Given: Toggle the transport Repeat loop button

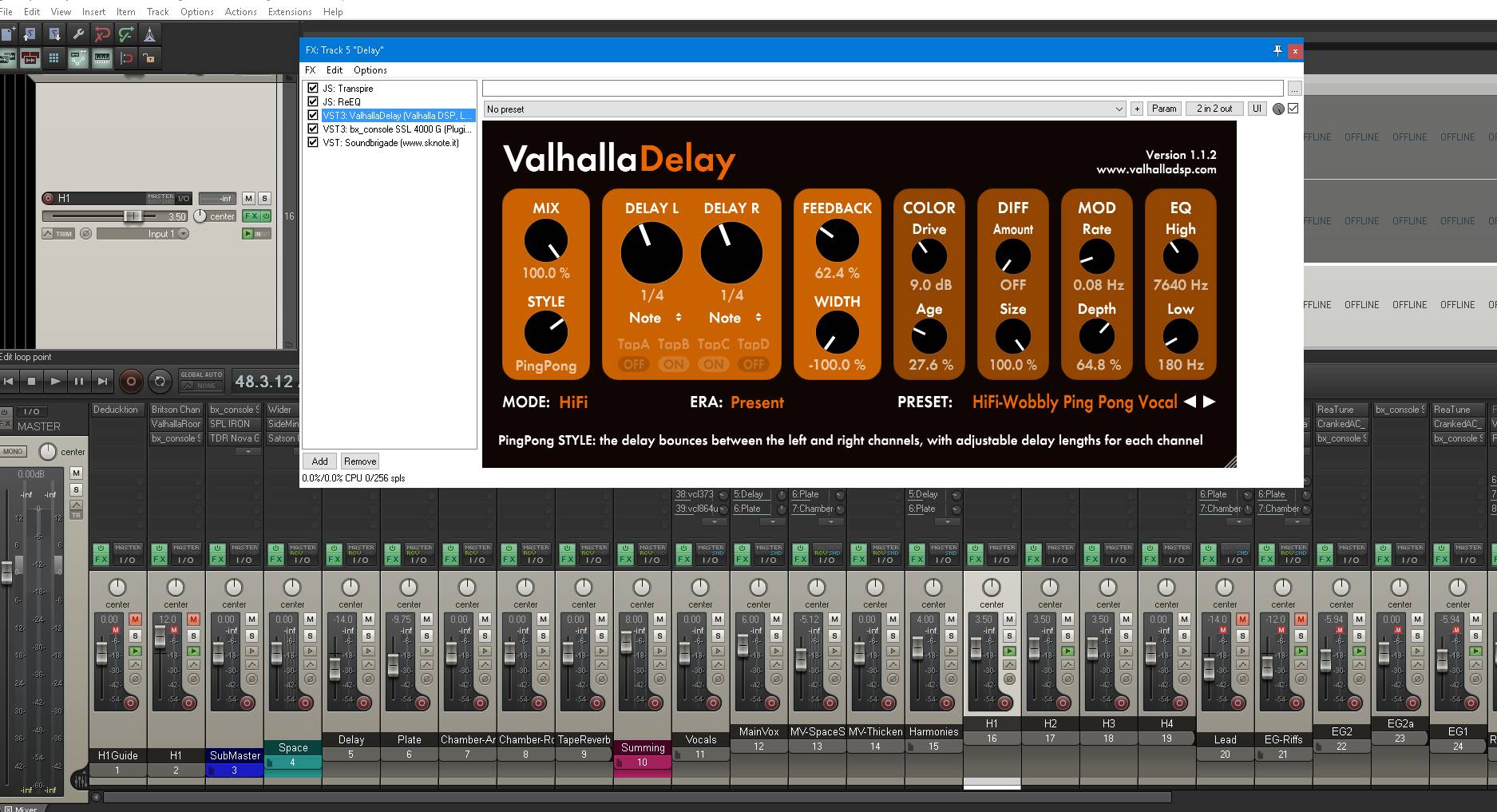Looking at the screenshot, I should click(160, 382).
